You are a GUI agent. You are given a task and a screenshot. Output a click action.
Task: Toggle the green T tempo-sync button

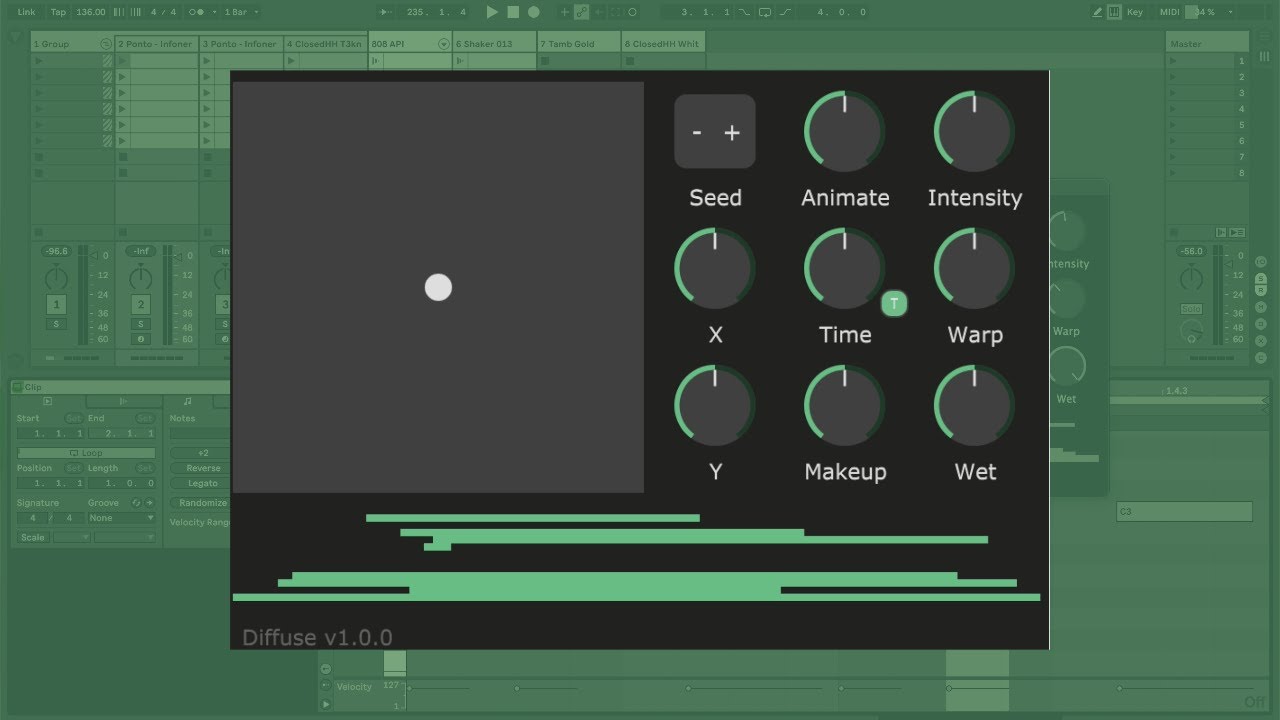[894, 304]
